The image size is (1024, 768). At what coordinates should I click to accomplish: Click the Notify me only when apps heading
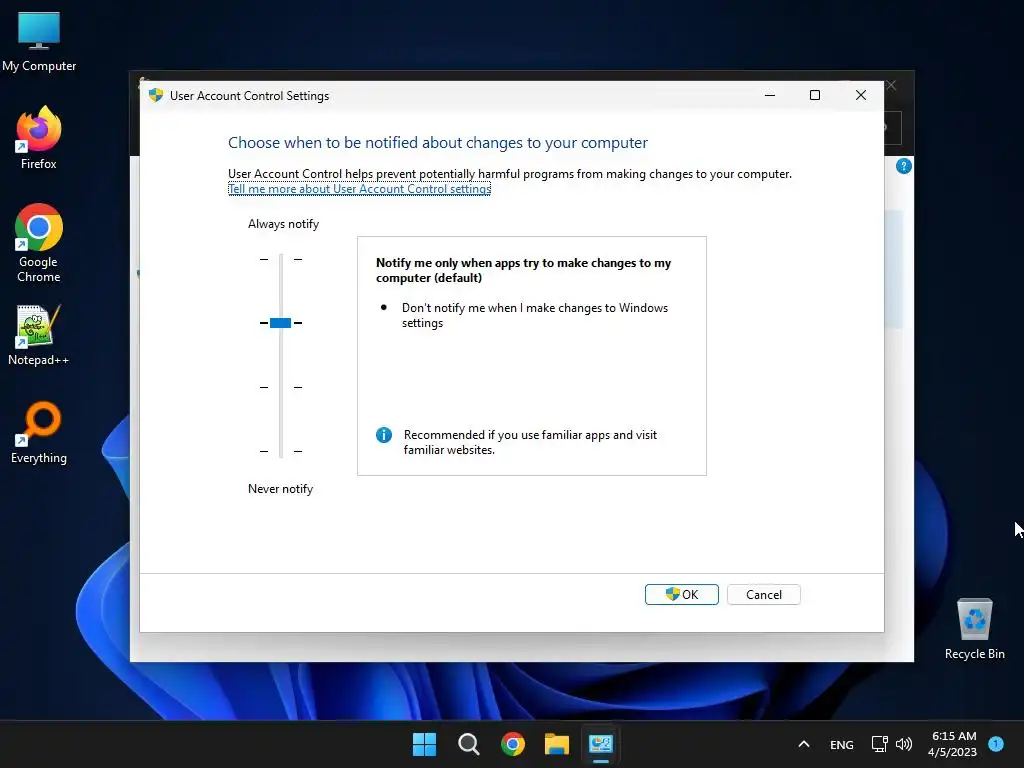(x=523, y=270)
